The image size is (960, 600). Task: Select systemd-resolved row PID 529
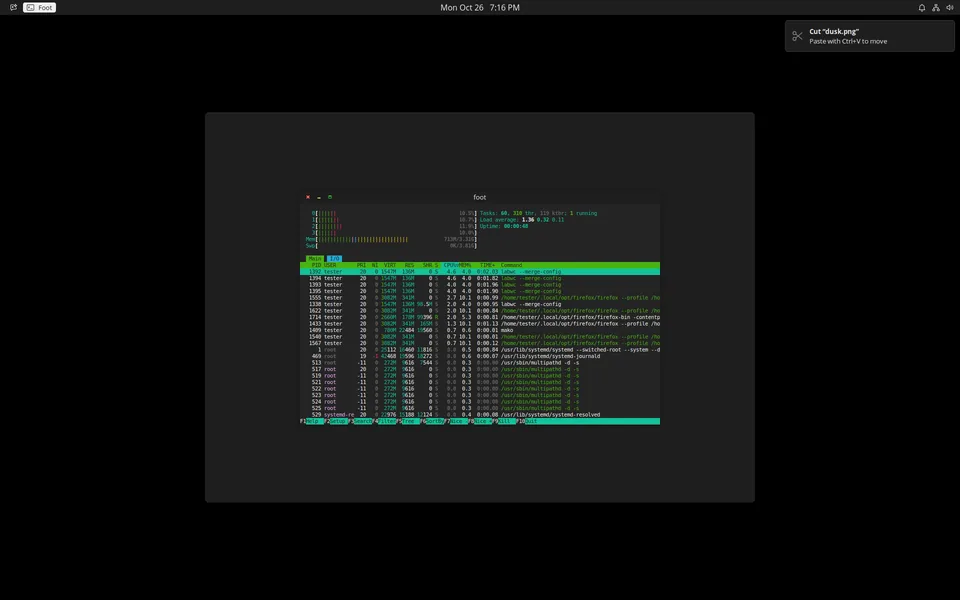(480, 414)
